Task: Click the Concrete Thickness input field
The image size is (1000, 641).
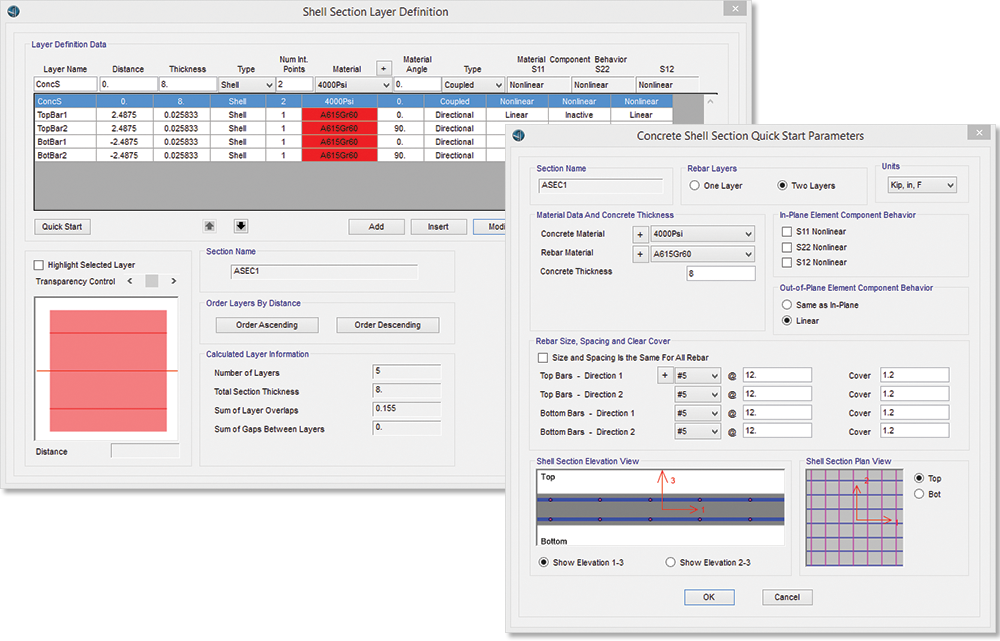Action: pyautogui.click(x=721, y=274)
